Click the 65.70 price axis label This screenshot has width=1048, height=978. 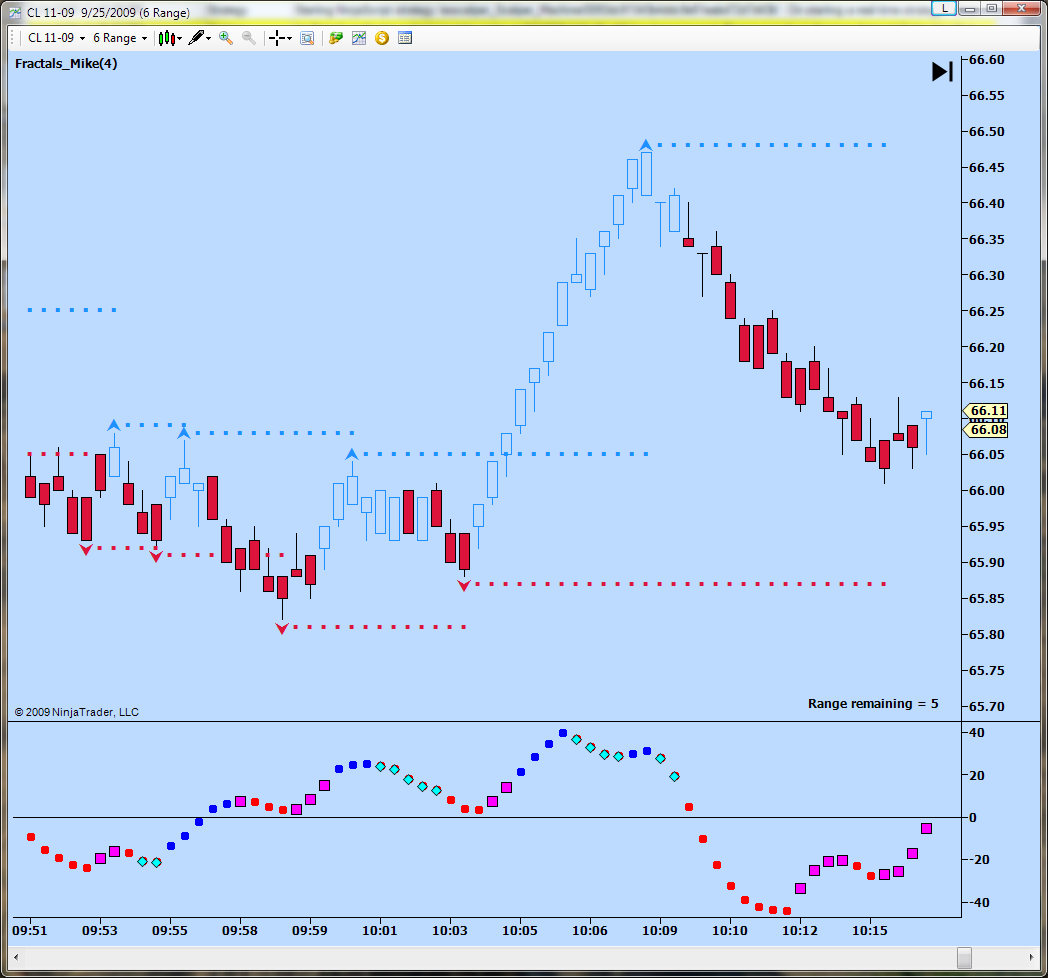pos(987,707)
